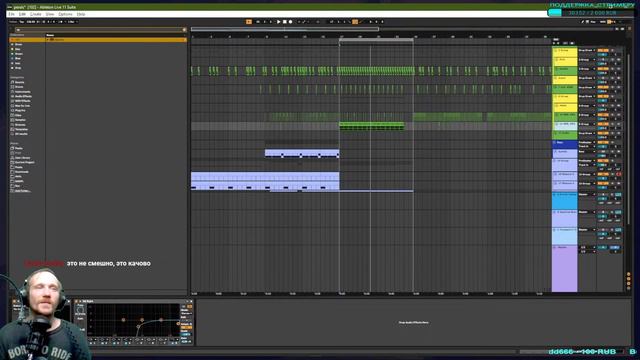Click the EQ Eight device title bar
Viewport: 640px width, 360px height.
point(133,301)
